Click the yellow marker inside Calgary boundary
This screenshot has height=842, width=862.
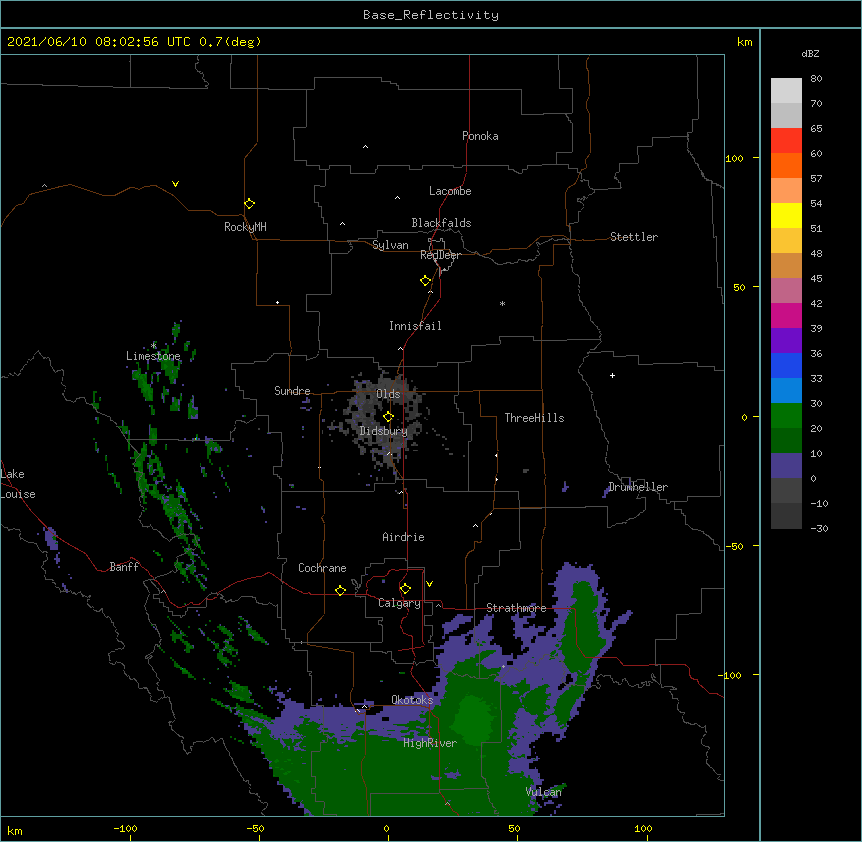(405, 589)
